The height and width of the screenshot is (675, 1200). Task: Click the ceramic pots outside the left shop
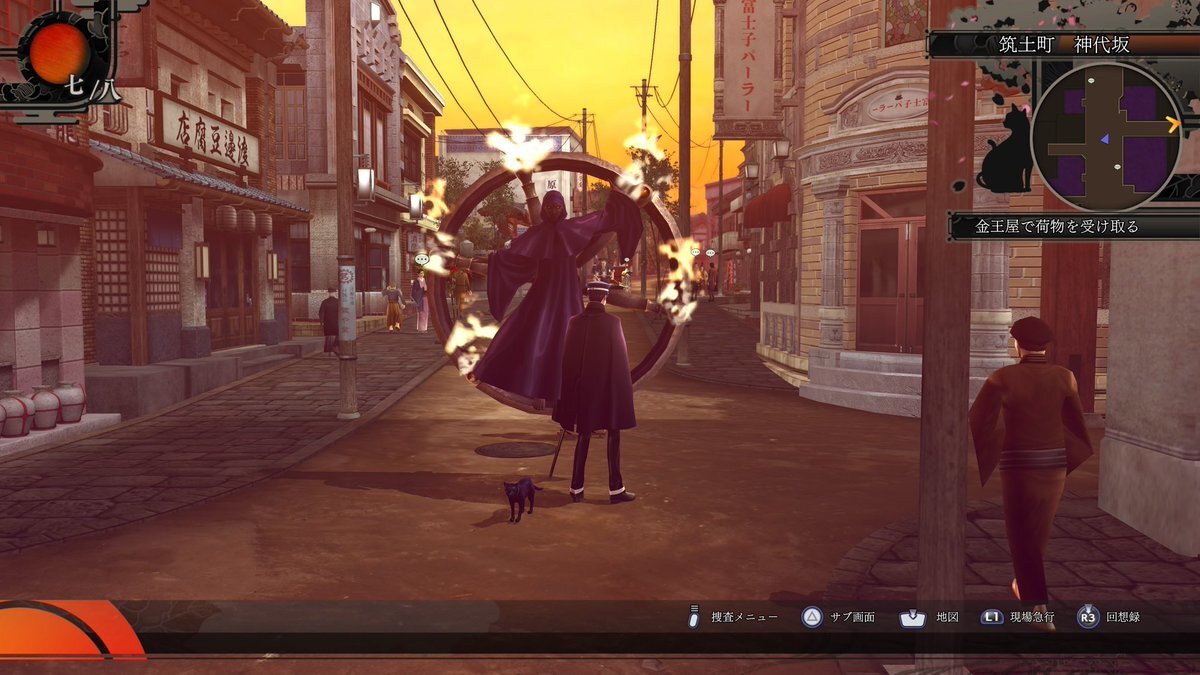(x=43, y=408)
